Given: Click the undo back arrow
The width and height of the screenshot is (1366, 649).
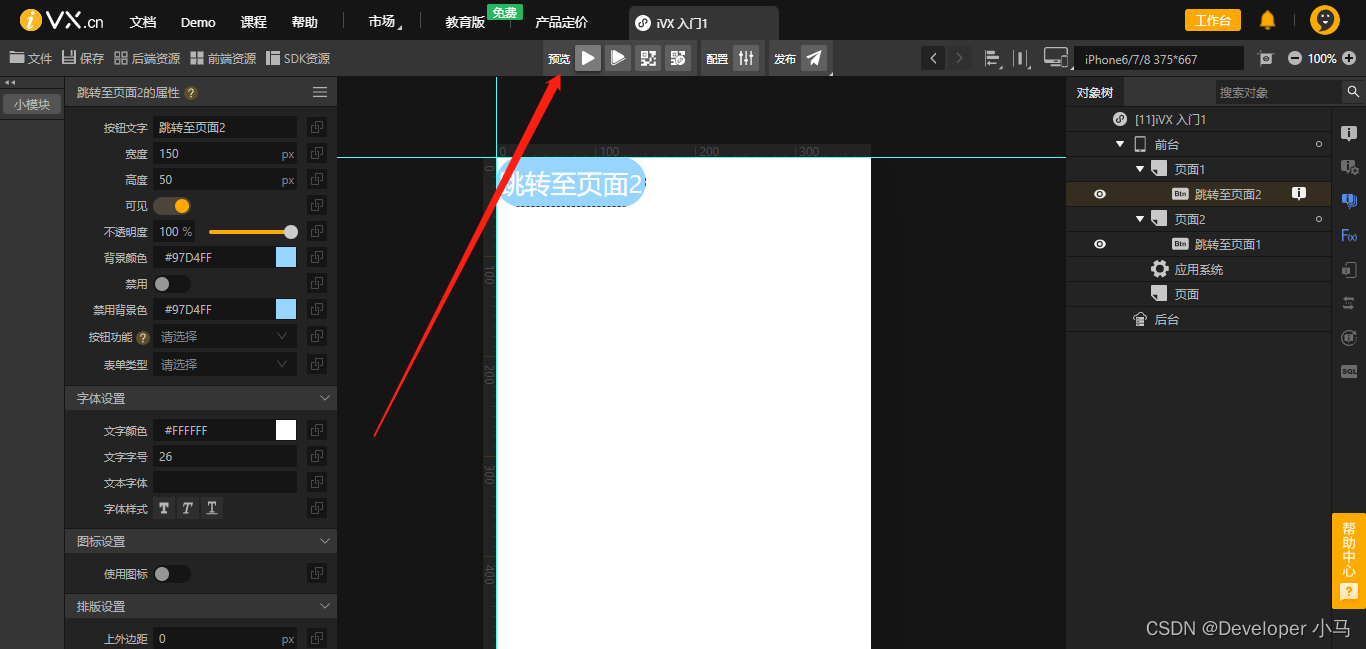Looking at the screenshot, I should point(933,59).
